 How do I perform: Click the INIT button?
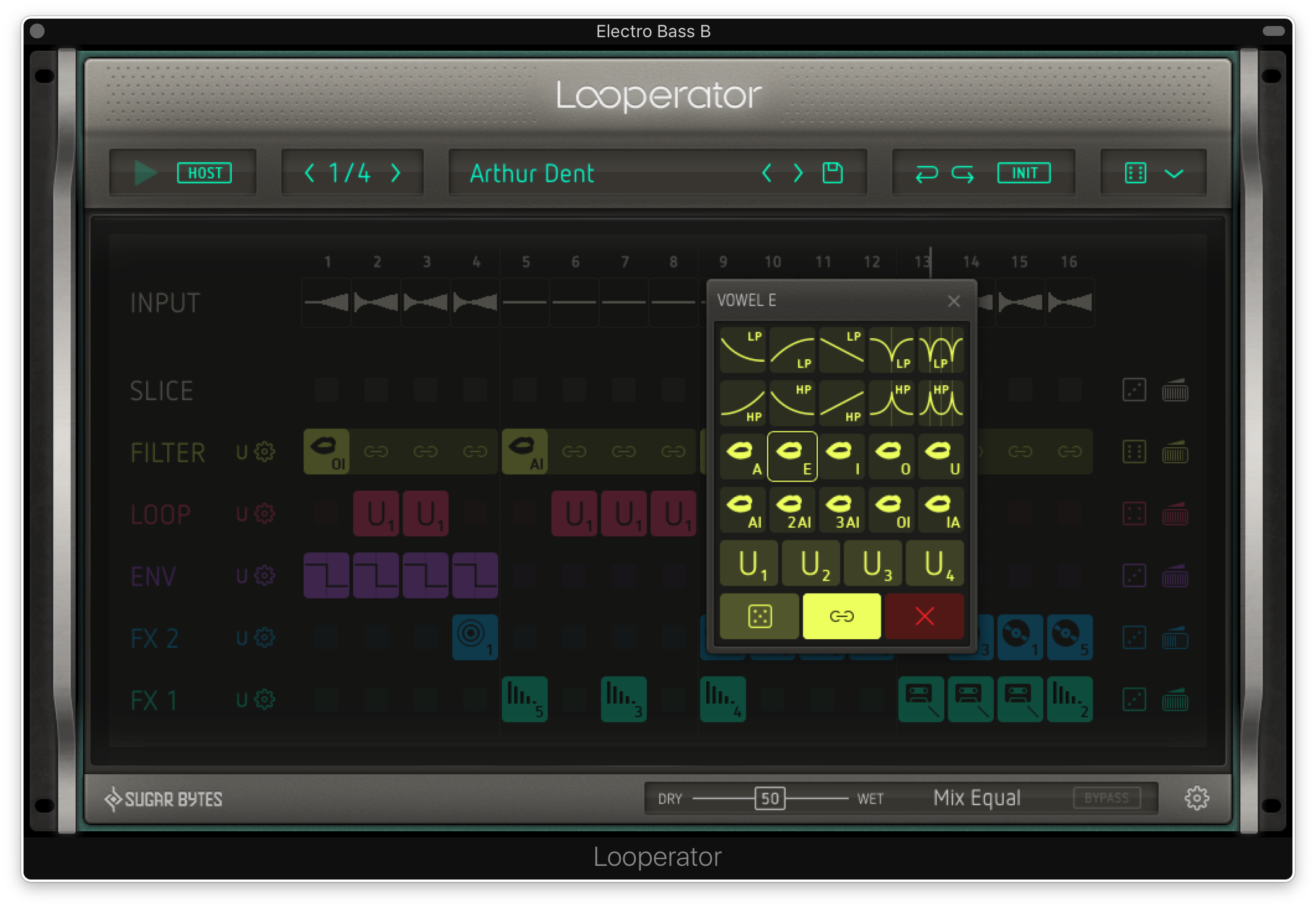coord(1024,173)
